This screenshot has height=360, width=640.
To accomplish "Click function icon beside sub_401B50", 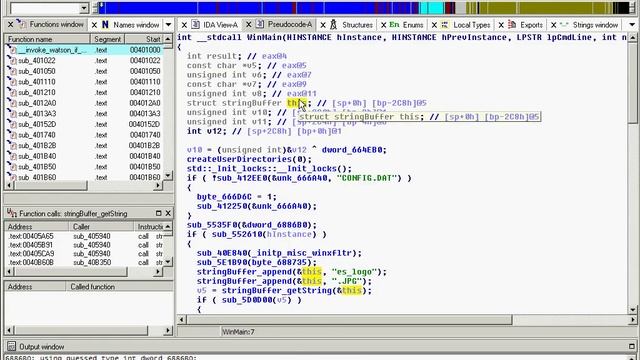I will (x=12, y=167).
